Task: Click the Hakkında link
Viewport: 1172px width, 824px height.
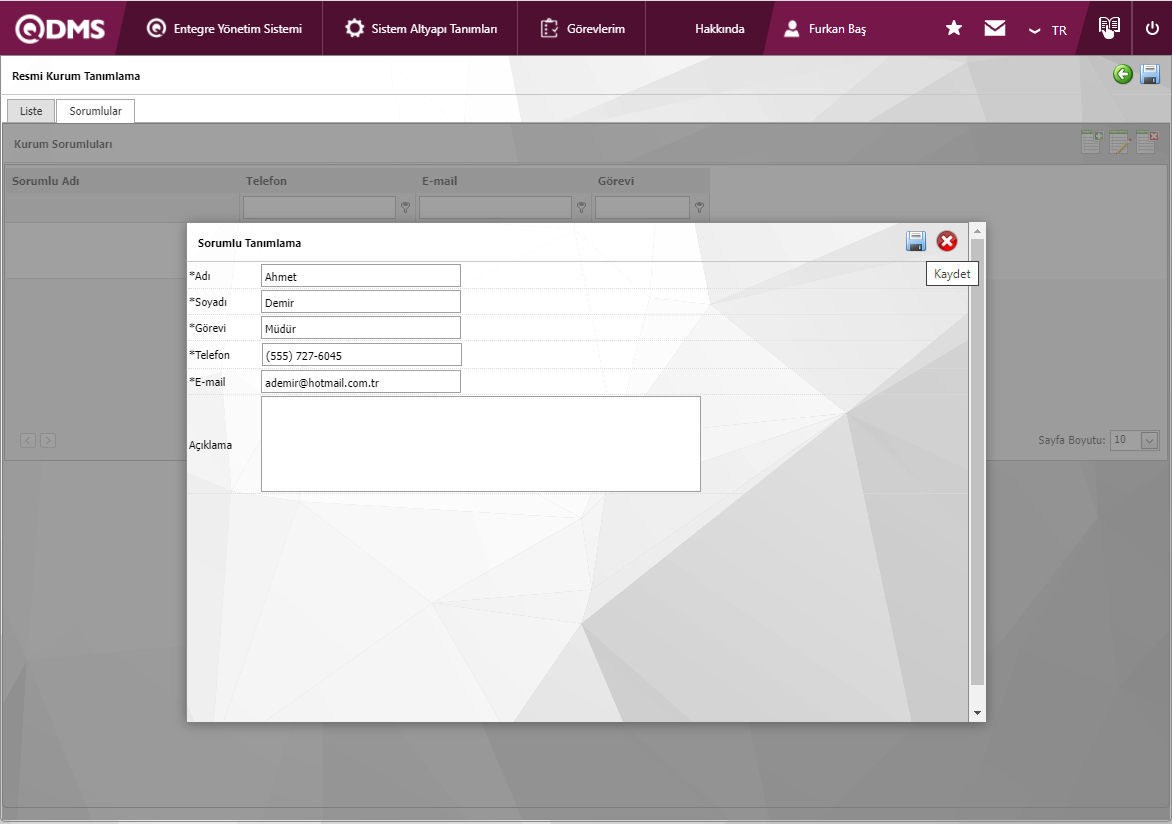Action: [719, 29]
